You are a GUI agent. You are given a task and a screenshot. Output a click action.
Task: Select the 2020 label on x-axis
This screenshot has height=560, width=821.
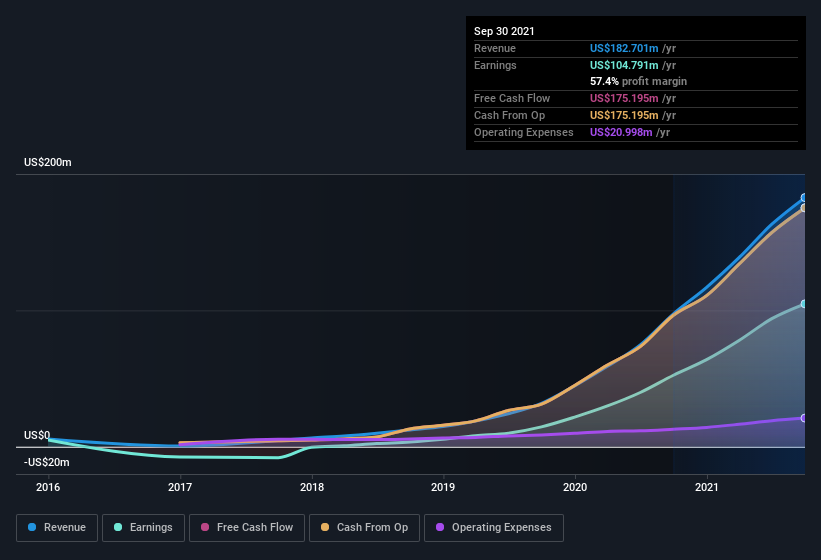coord(575,487)
